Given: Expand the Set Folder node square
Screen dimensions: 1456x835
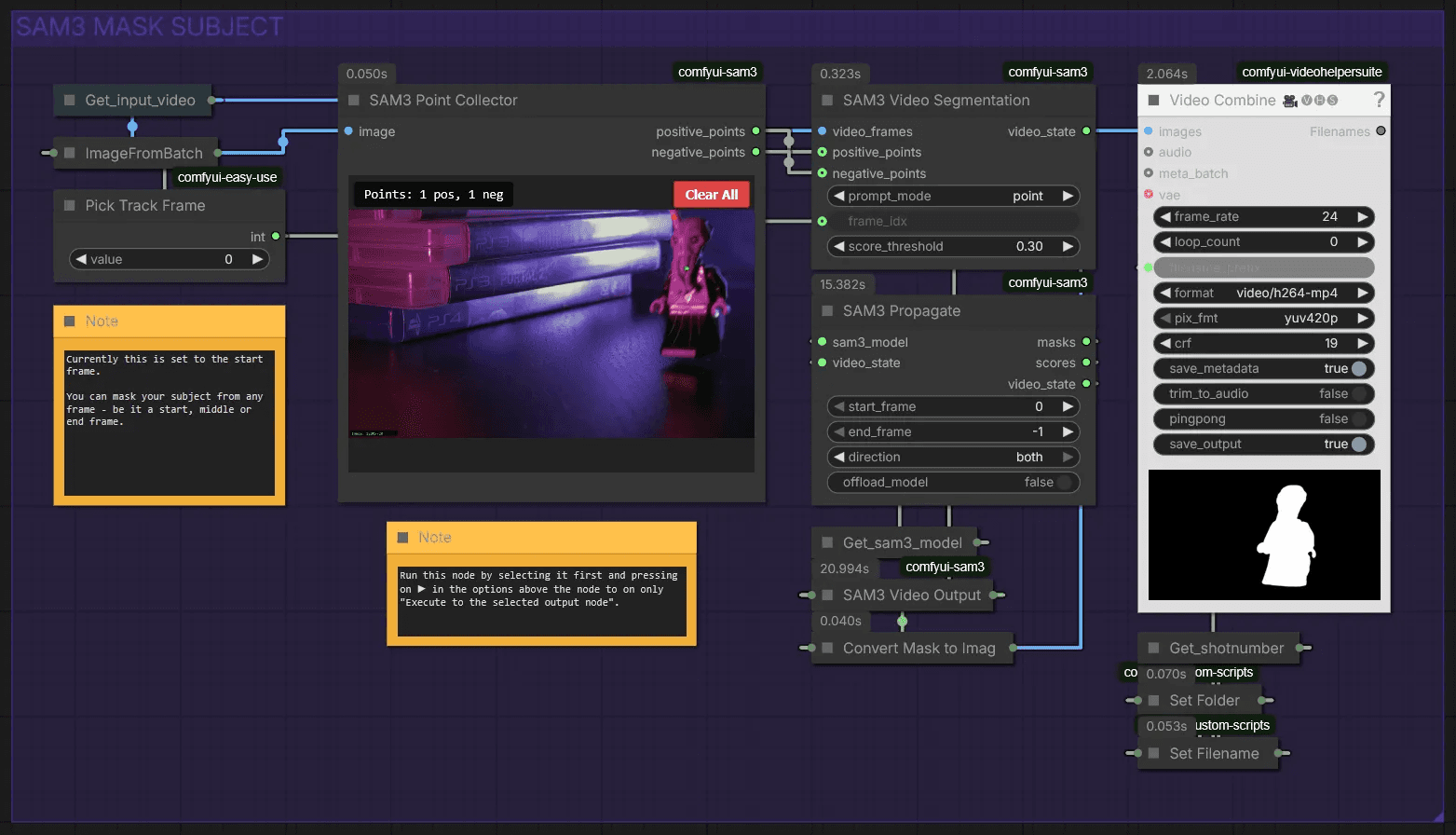Looking at the screenshot, I should (1153, 700).
